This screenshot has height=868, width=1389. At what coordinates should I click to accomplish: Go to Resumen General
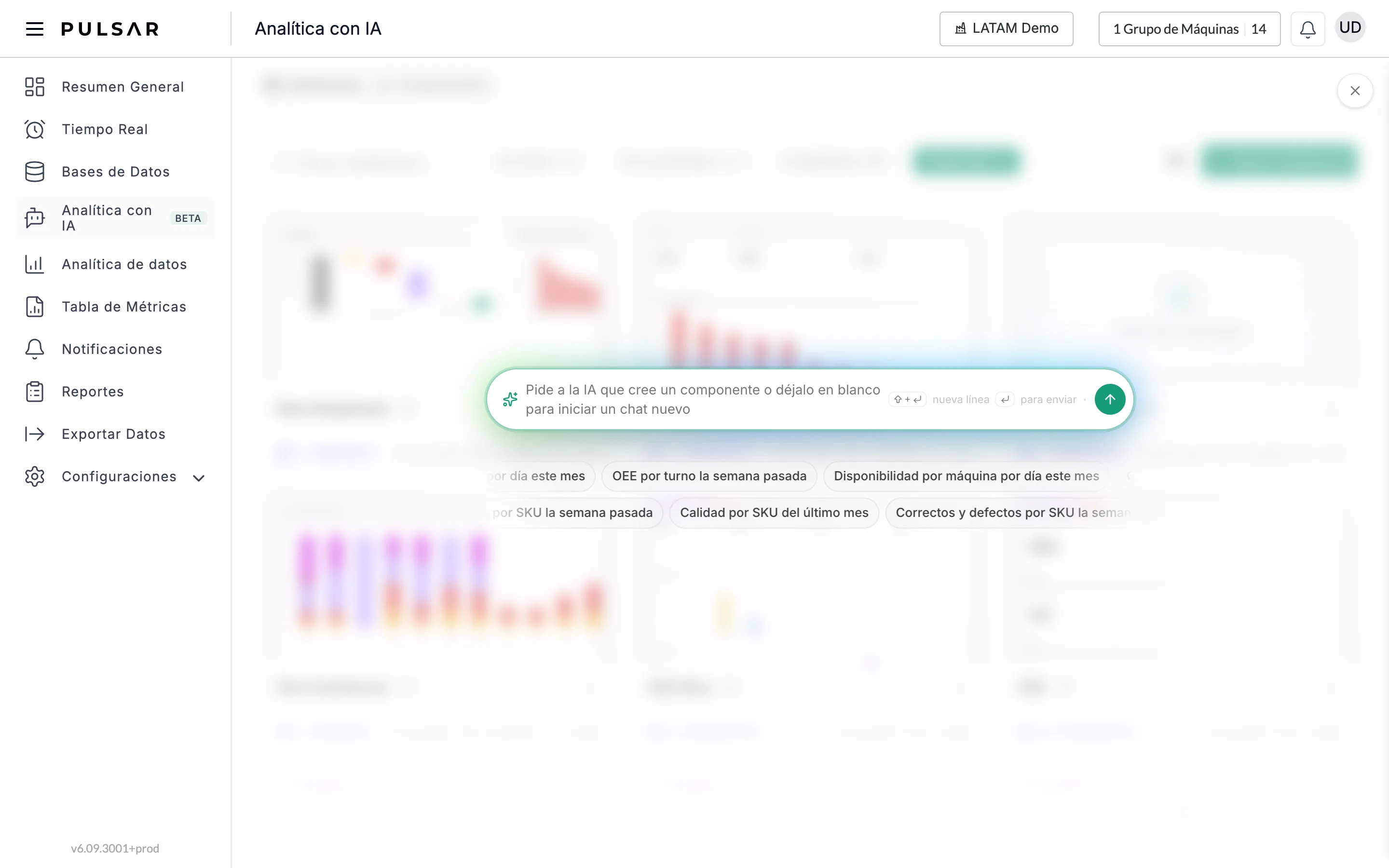(x=115, y=87)
